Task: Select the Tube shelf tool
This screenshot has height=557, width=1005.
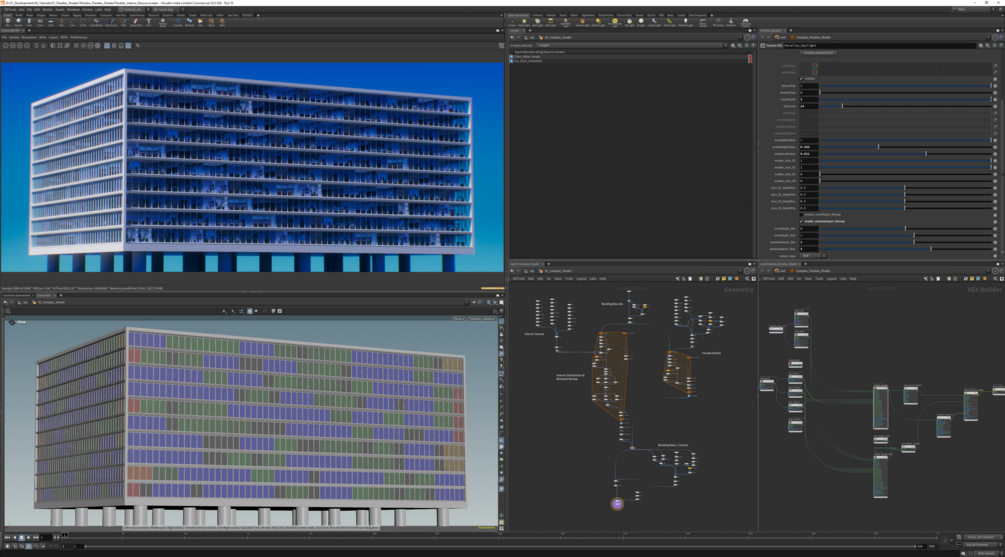Action: (x=29, y=22)
